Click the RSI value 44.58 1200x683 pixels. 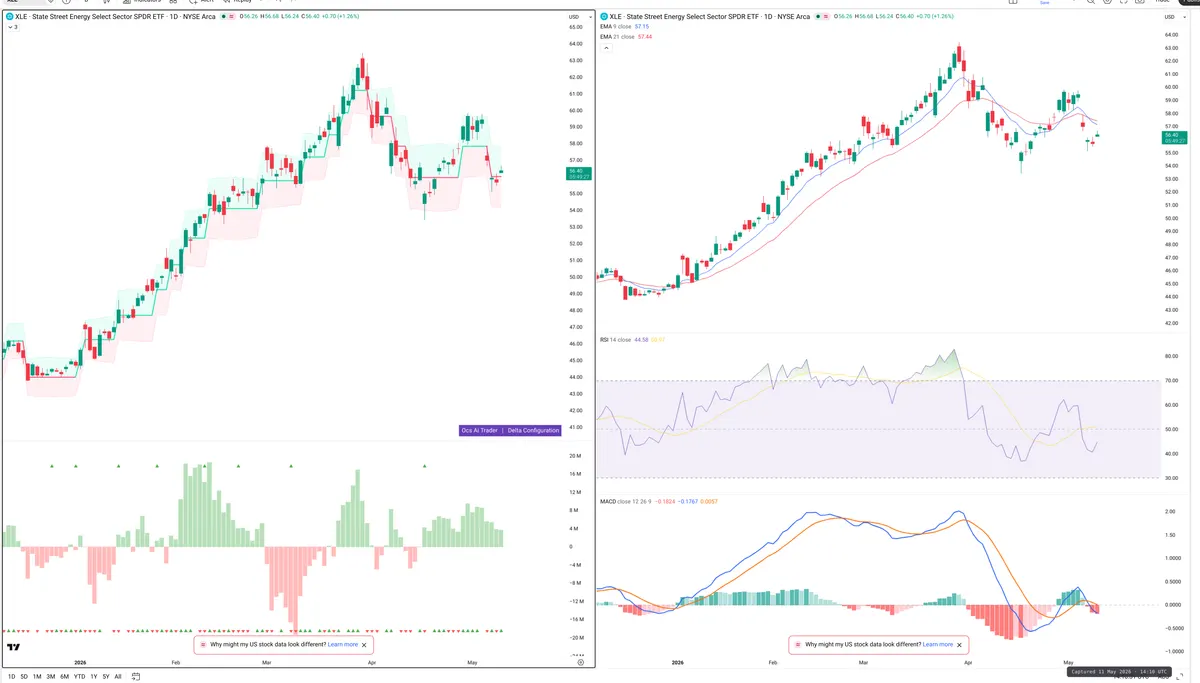[x=641, y=339]
